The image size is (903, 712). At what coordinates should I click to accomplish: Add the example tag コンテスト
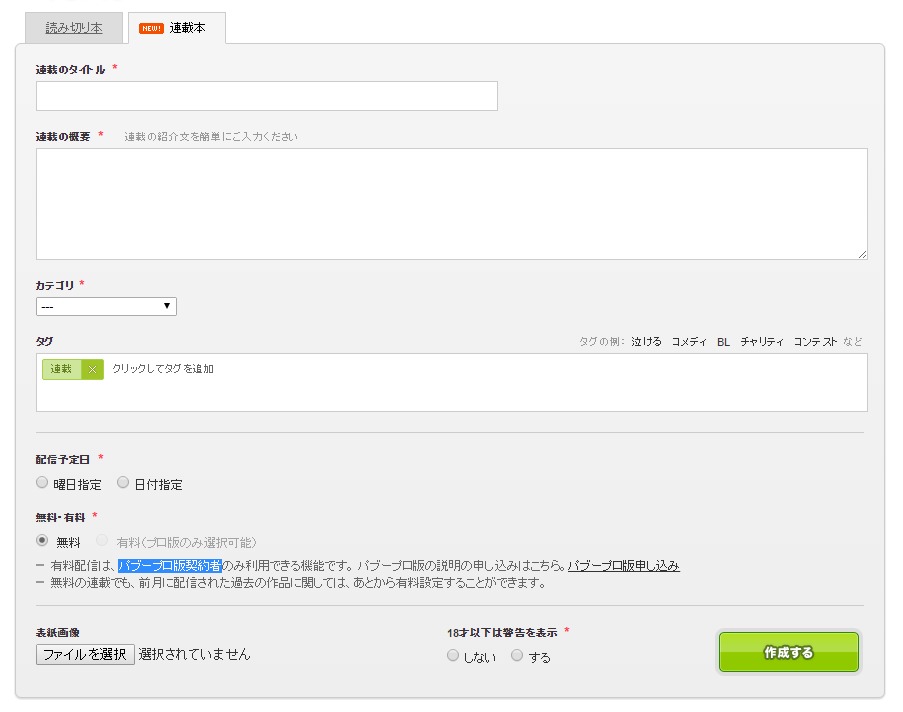[815, 342]
